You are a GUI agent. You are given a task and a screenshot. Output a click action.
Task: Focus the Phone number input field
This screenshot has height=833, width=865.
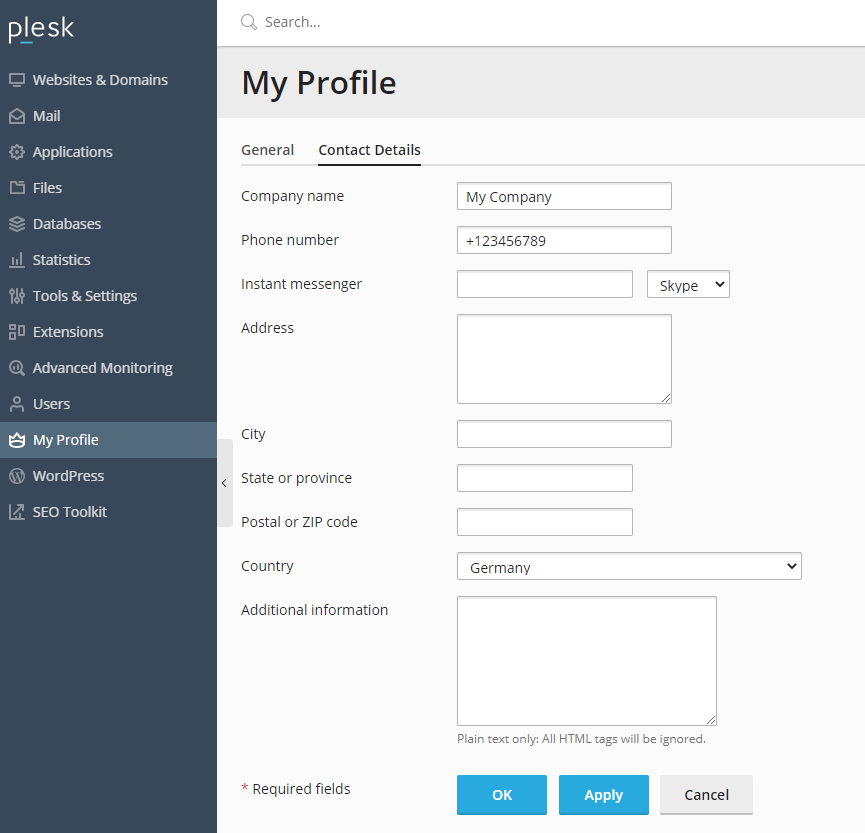pos(564,241)
